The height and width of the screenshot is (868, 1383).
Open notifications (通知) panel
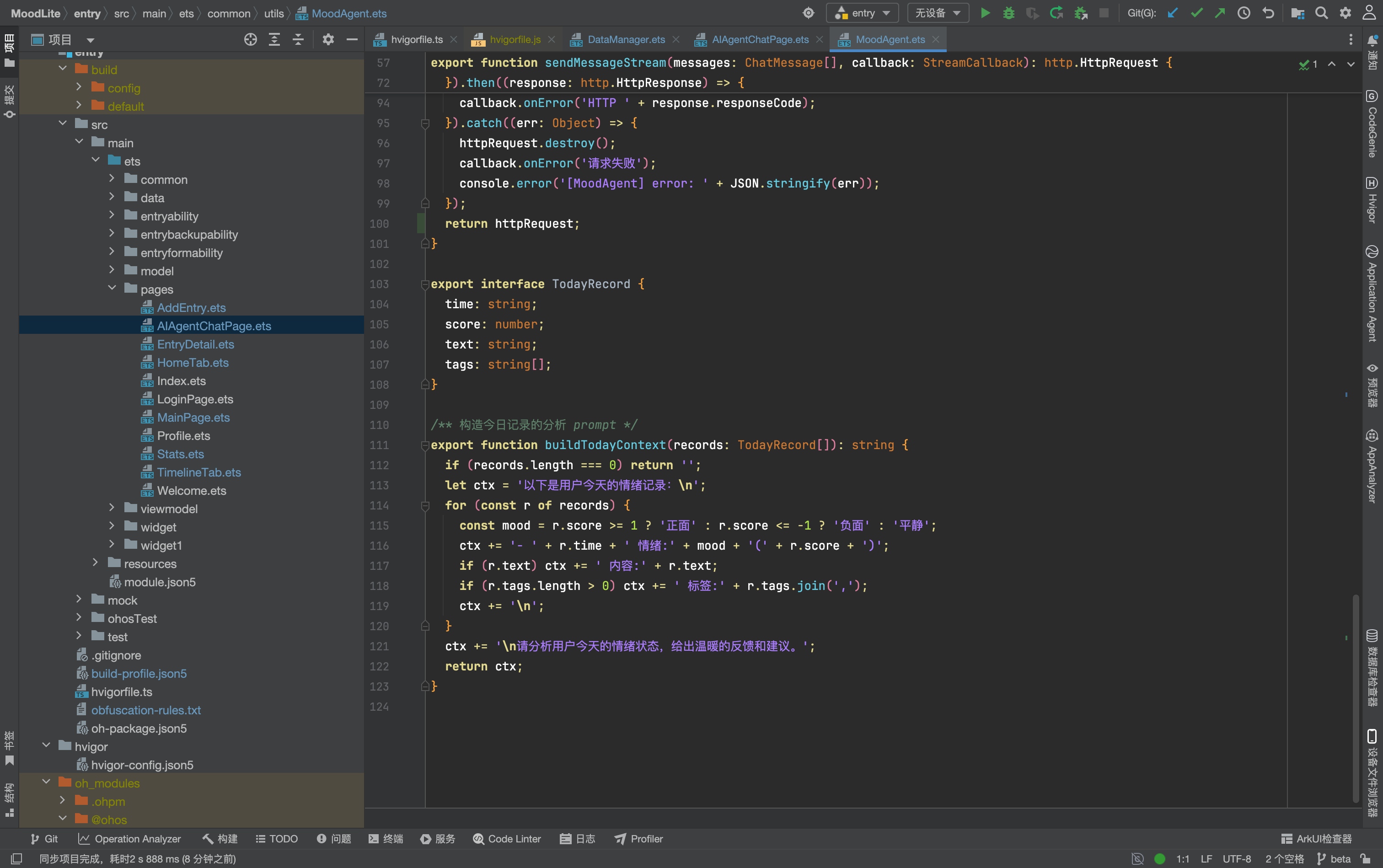1372,52
